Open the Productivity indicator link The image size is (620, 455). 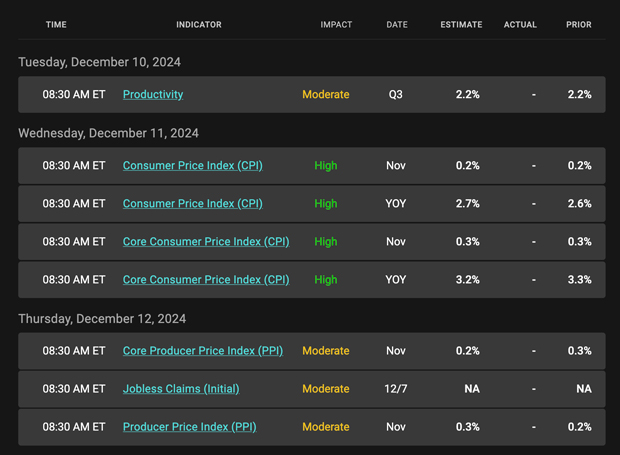tap(153, 95)
